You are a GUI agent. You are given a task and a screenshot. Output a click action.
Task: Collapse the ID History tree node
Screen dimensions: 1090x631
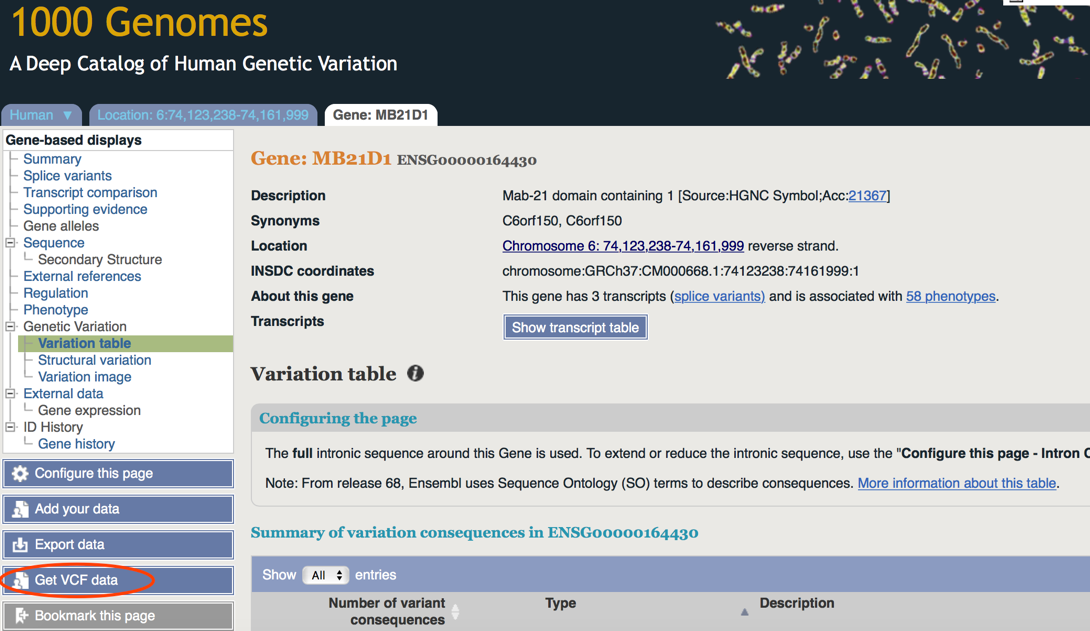(x=10, y=427)
